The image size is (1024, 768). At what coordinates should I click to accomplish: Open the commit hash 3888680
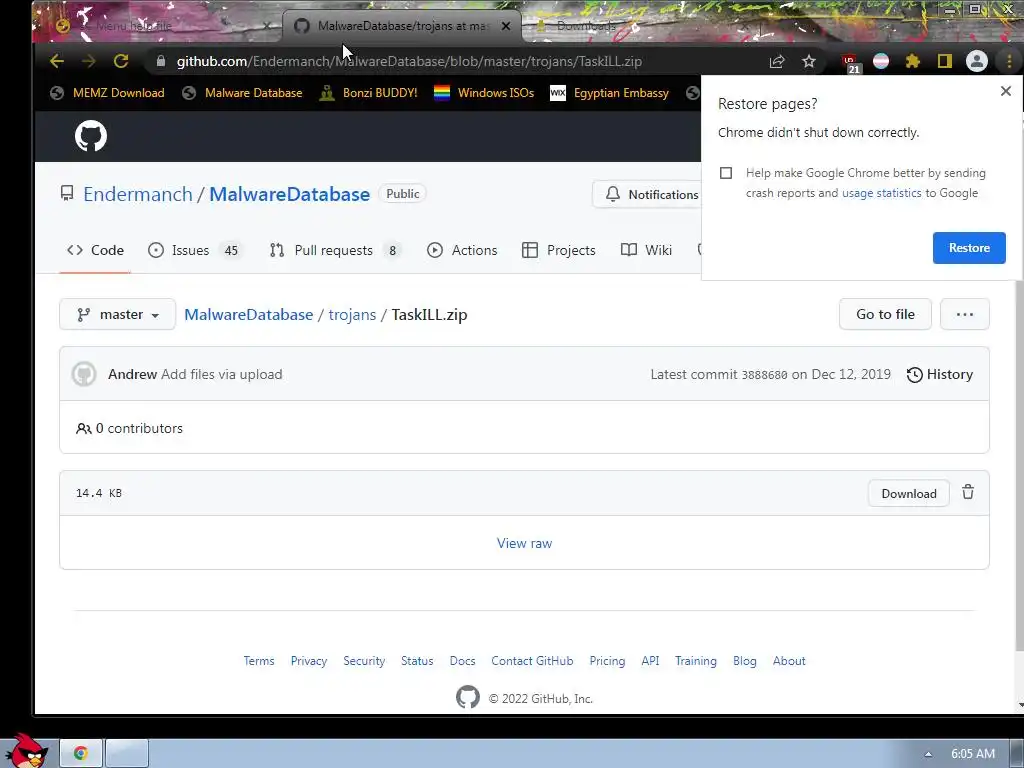pyautogui.click(x=764, y=375)
